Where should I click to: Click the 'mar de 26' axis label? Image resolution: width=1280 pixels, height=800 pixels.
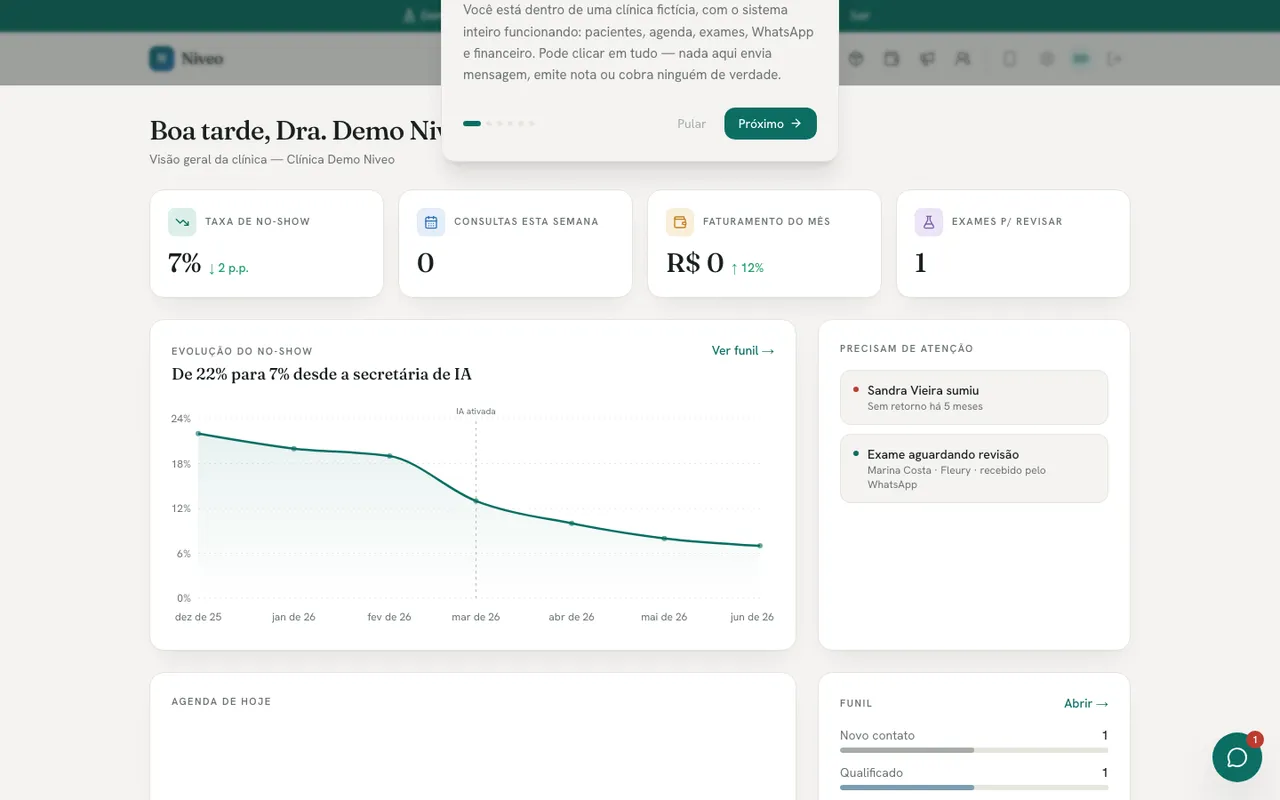point(476,617)
